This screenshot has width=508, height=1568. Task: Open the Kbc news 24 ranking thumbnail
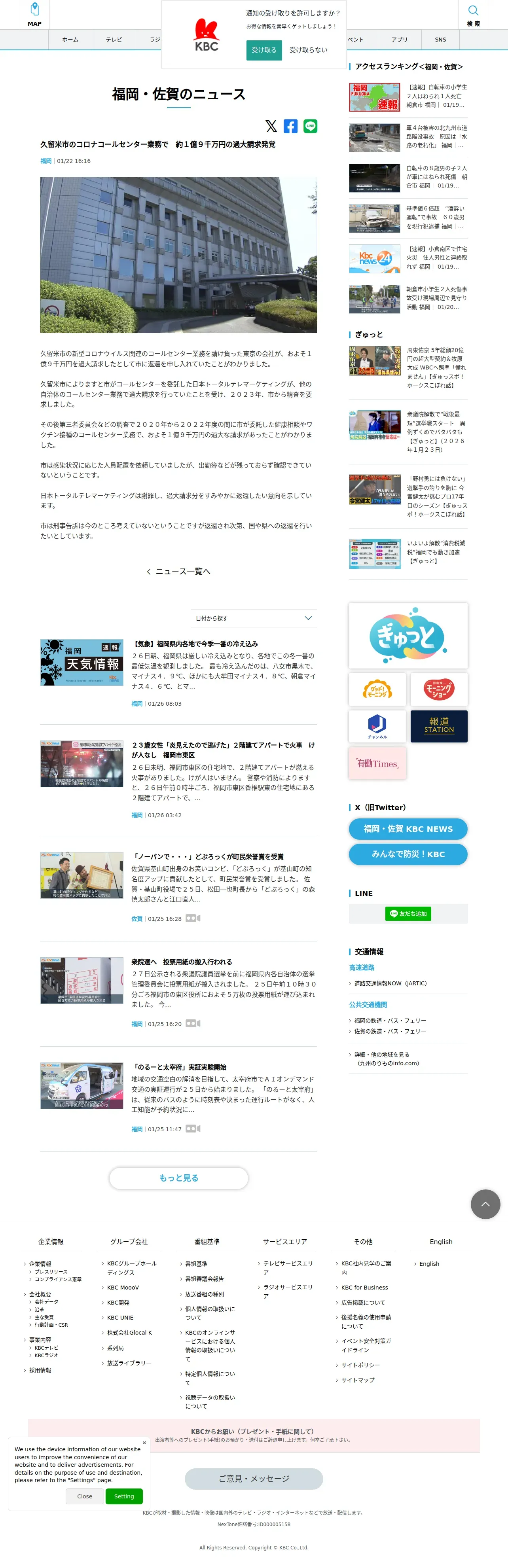375,259
